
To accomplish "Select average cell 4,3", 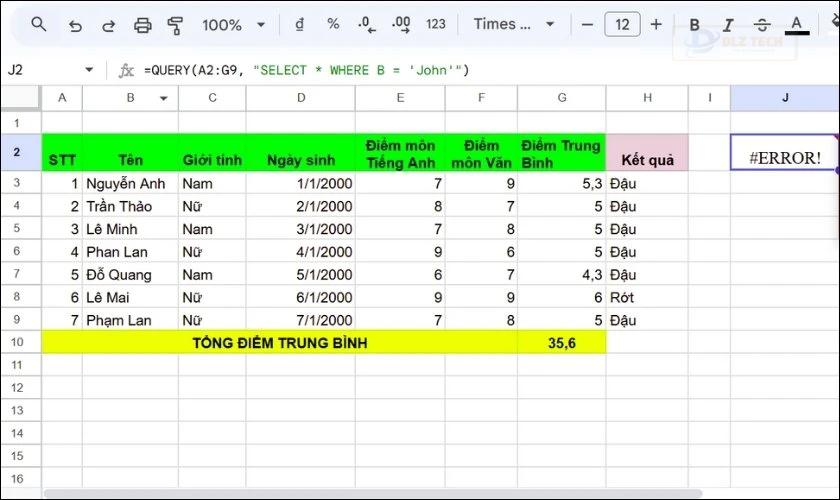I will click(x=561, y=274).
